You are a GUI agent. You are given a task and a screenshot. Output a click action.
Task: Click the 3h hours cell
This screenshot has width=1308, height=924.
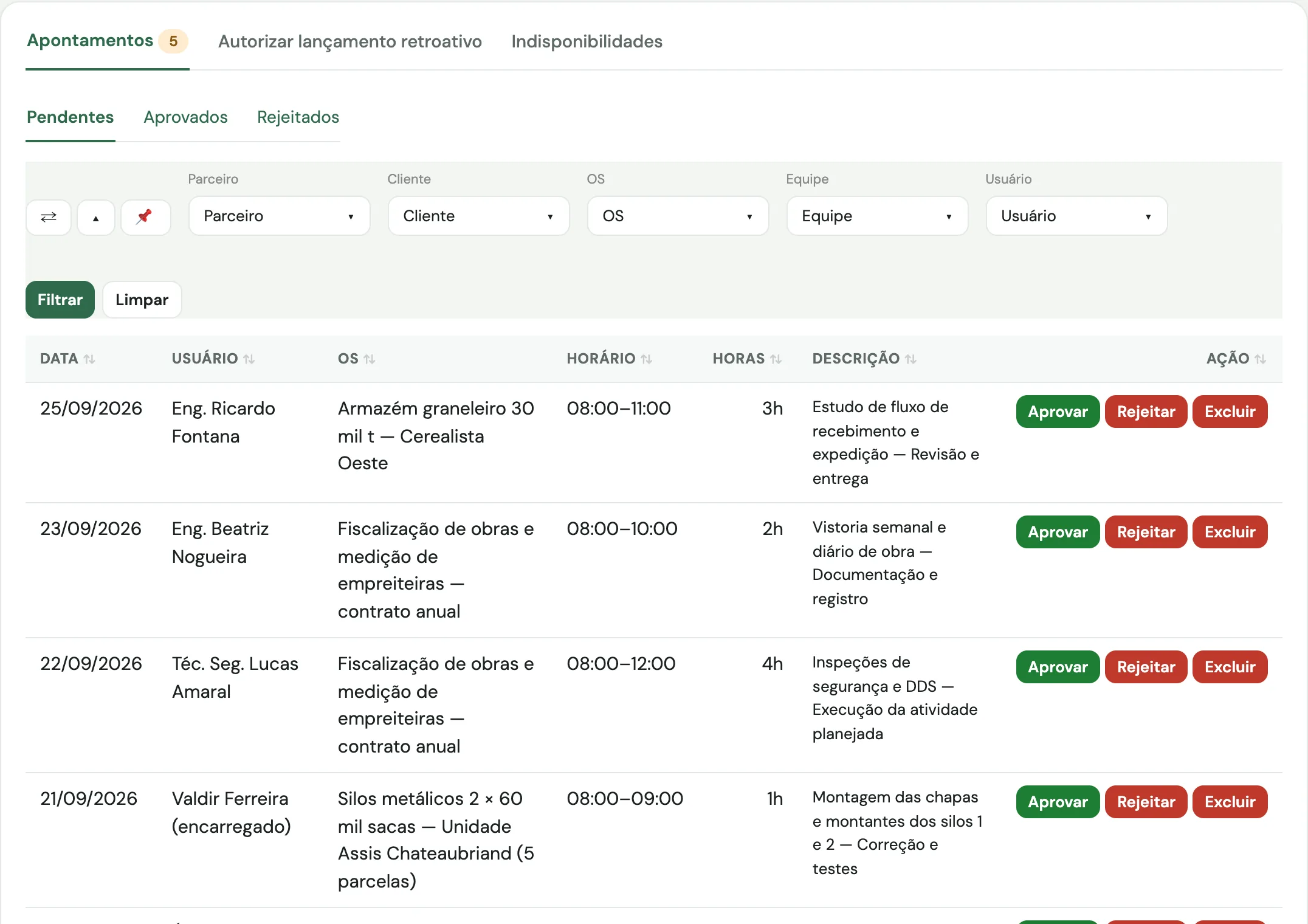point(773,409)
